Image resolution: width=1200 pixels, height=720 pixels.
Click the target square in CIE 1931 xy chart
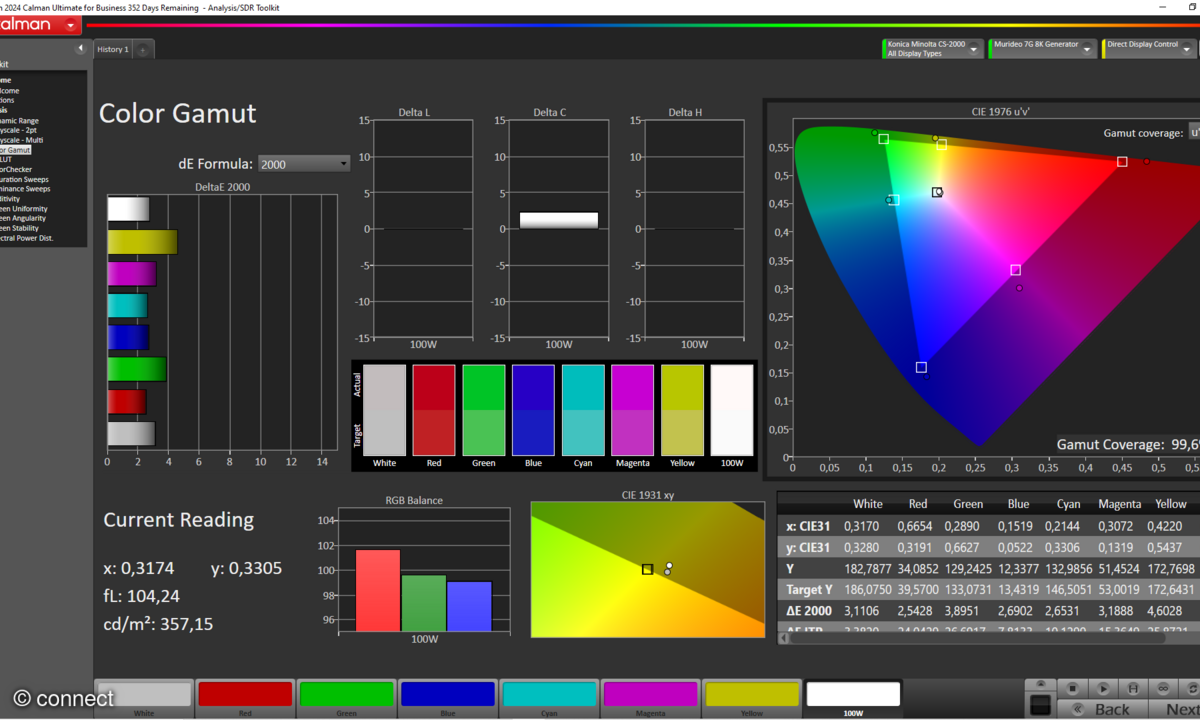[x=647, y=569]
